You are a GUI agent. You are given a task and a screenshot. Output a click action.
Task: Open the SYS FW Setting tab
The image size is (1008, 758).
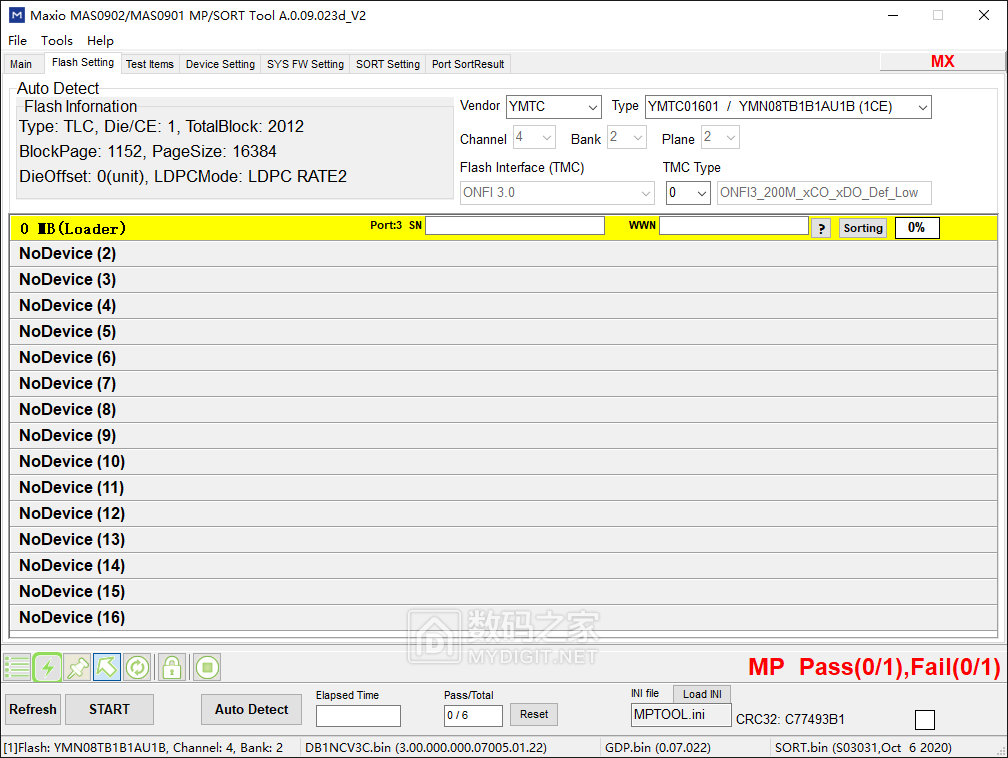tap(305, 64)
